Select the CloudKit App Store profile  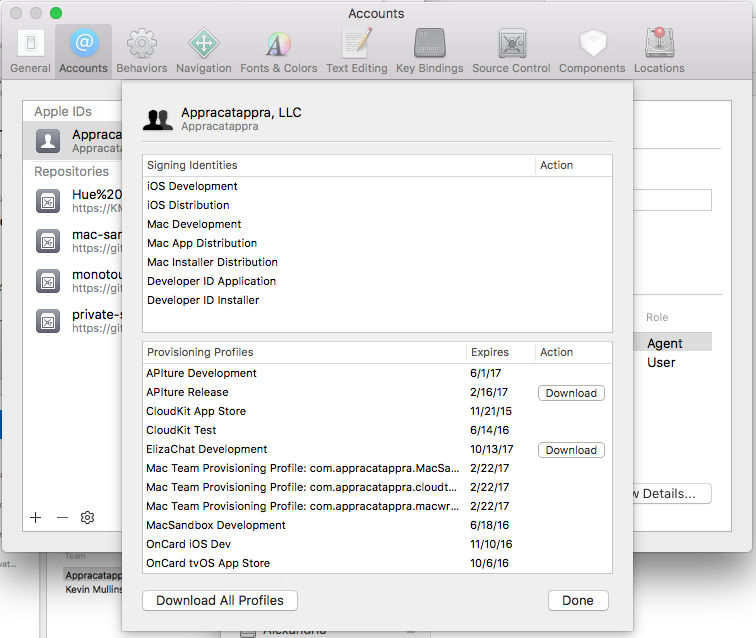377,411
